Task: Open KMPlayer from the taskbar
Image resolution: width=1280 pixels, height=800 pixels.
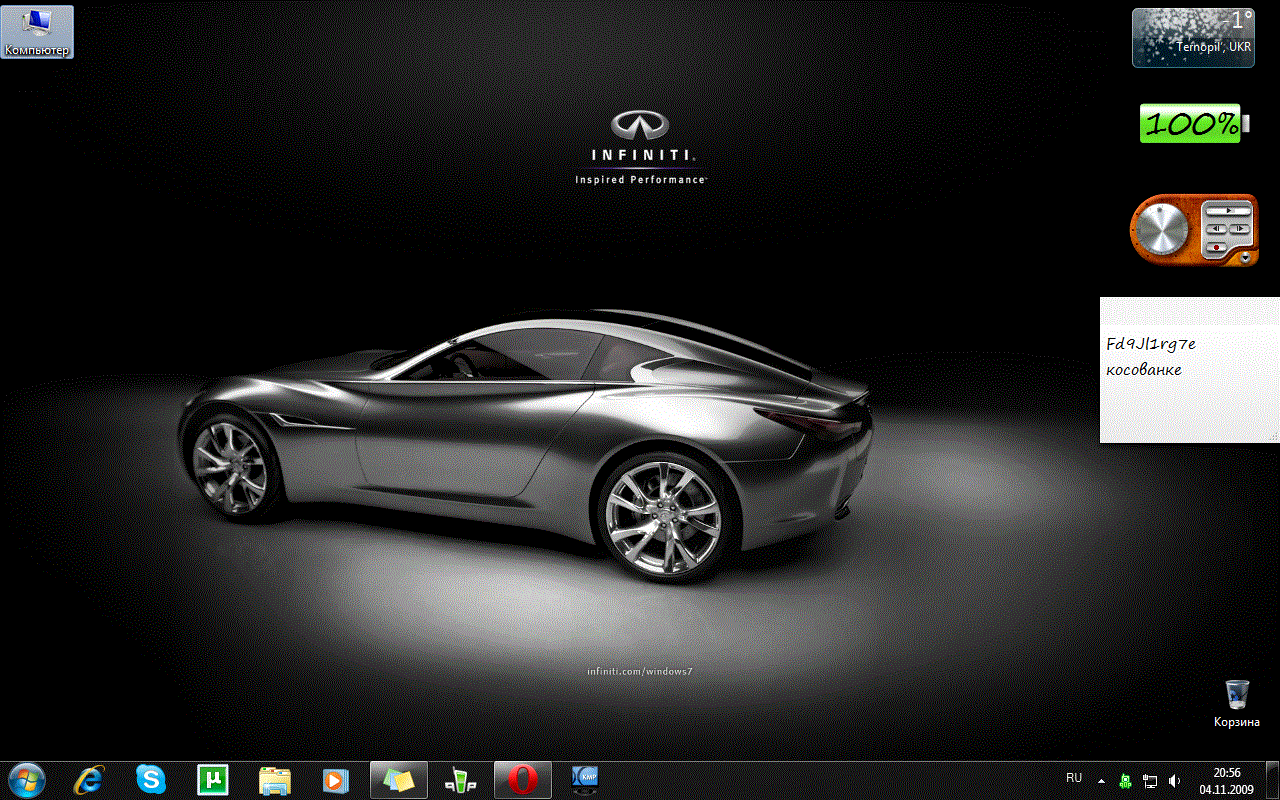Action: pyautogui.click(x=585, y=779)
